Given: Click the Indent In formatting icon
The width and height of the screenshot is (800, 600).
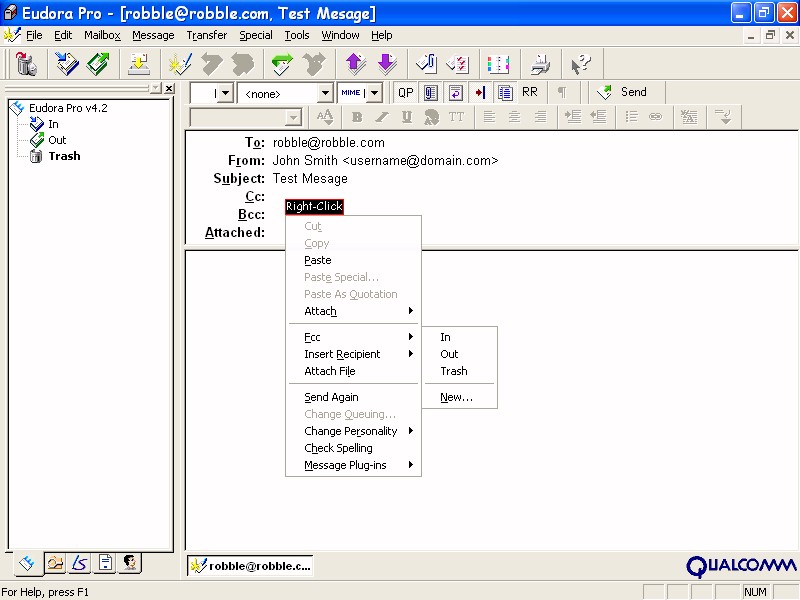Looking at the screenshot, I should point(573,117).
